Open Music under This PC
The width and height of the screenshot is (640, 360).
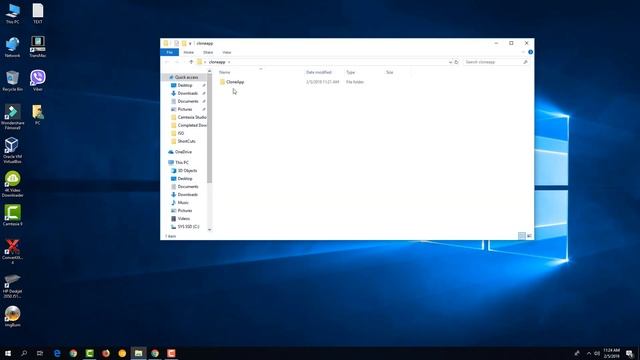coord(183,202)
